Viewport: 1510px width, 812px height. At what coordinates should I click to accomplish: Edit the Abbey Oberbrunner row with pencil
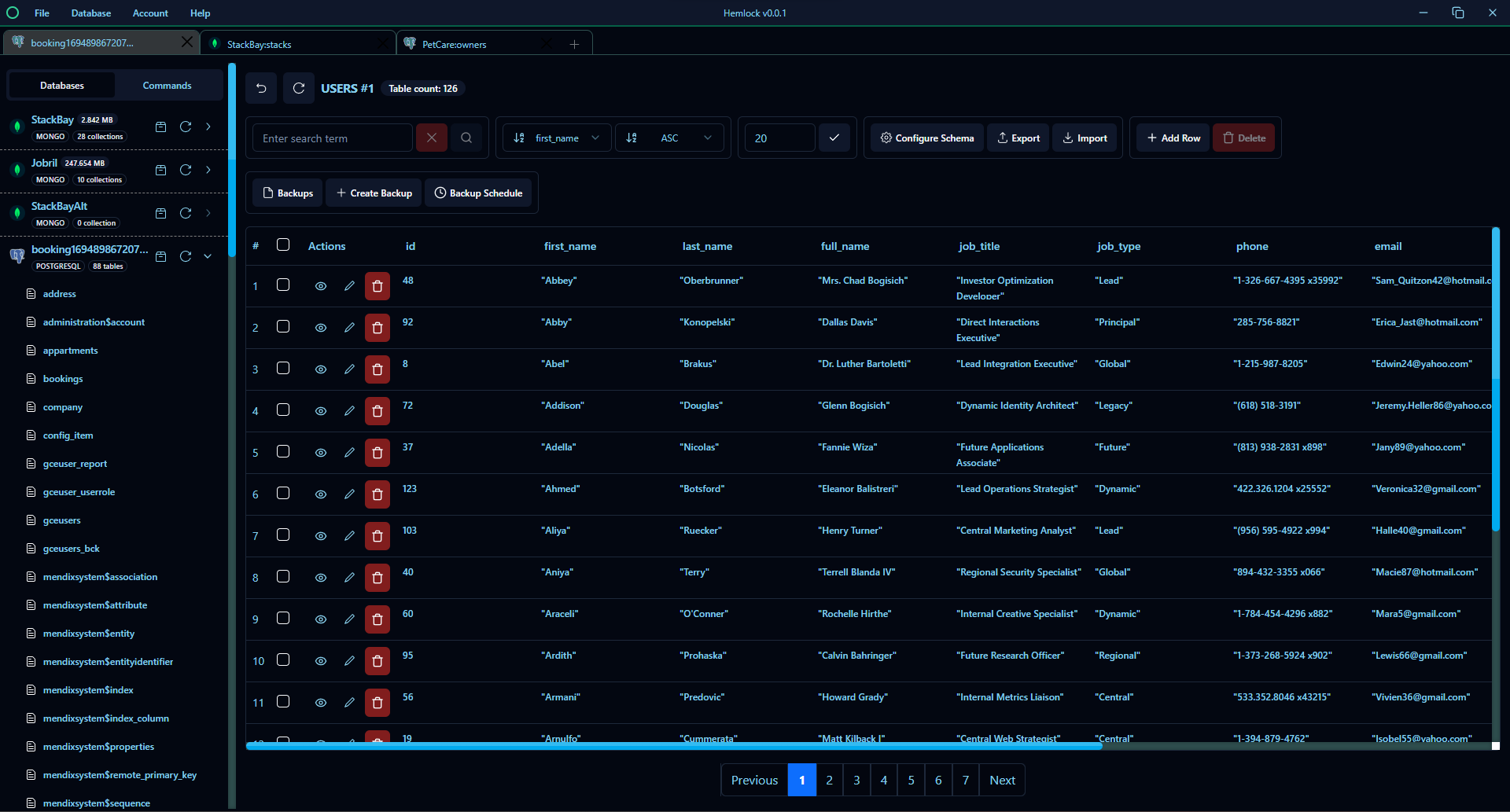click(x=349, y=286)
